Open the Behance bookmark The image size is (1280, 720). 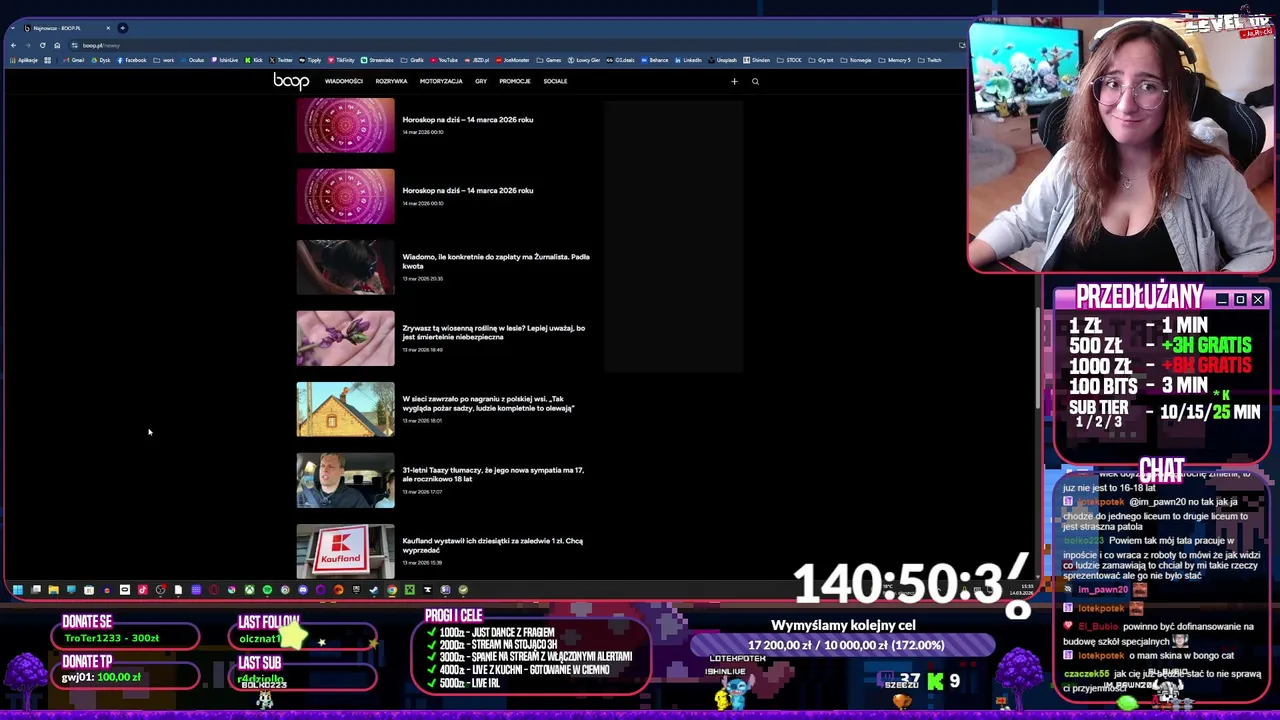tap(654, 60)
